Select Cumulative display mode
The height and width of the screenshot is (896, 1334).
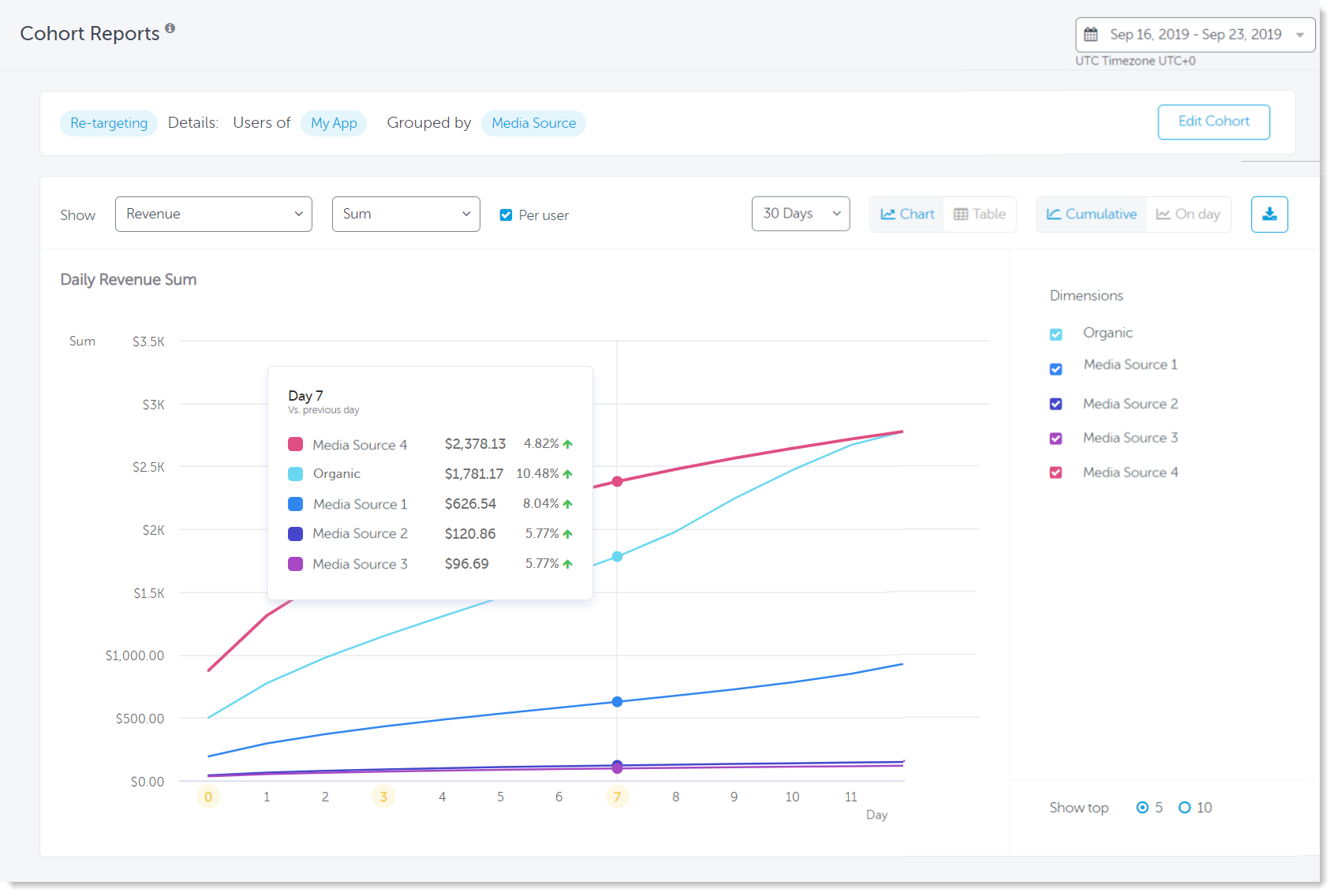[1092, 215]
